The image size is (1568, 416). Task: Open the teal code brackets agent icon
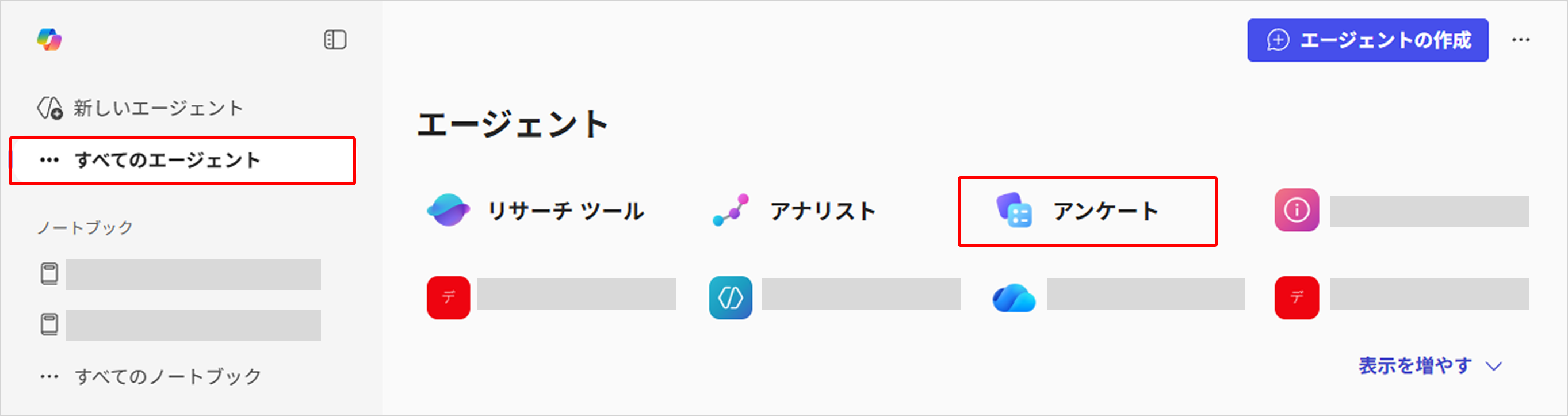pyautogui.click(x=731, y=297)
